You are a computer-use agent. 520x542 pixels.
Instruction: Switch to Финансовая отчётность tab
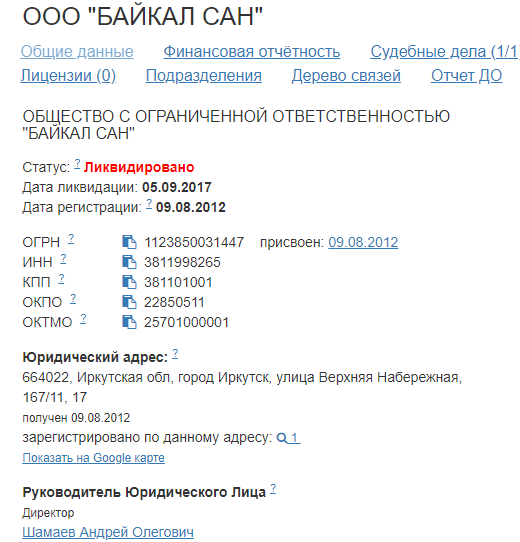[252, 52]
